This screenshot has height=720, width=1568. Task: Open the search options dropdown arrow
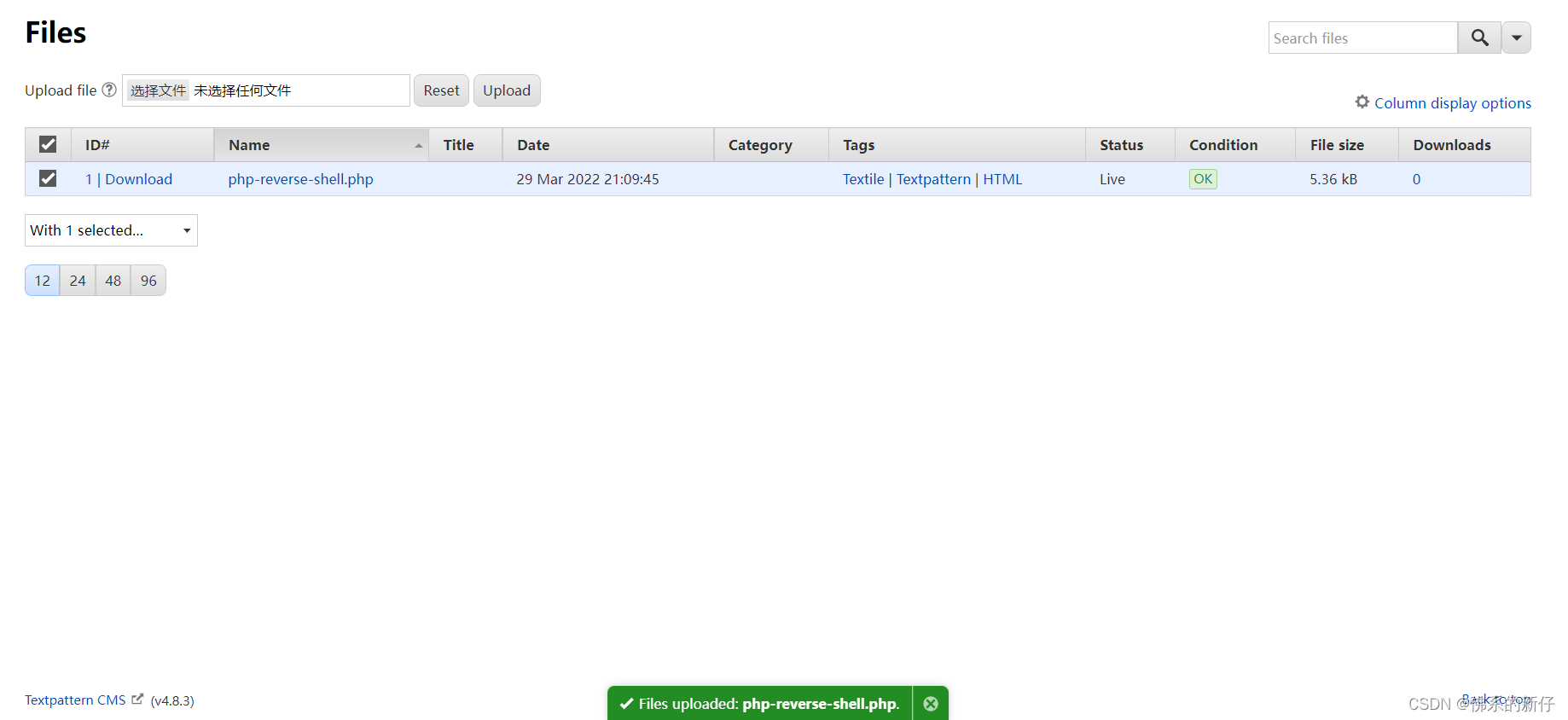point(1517,38)
